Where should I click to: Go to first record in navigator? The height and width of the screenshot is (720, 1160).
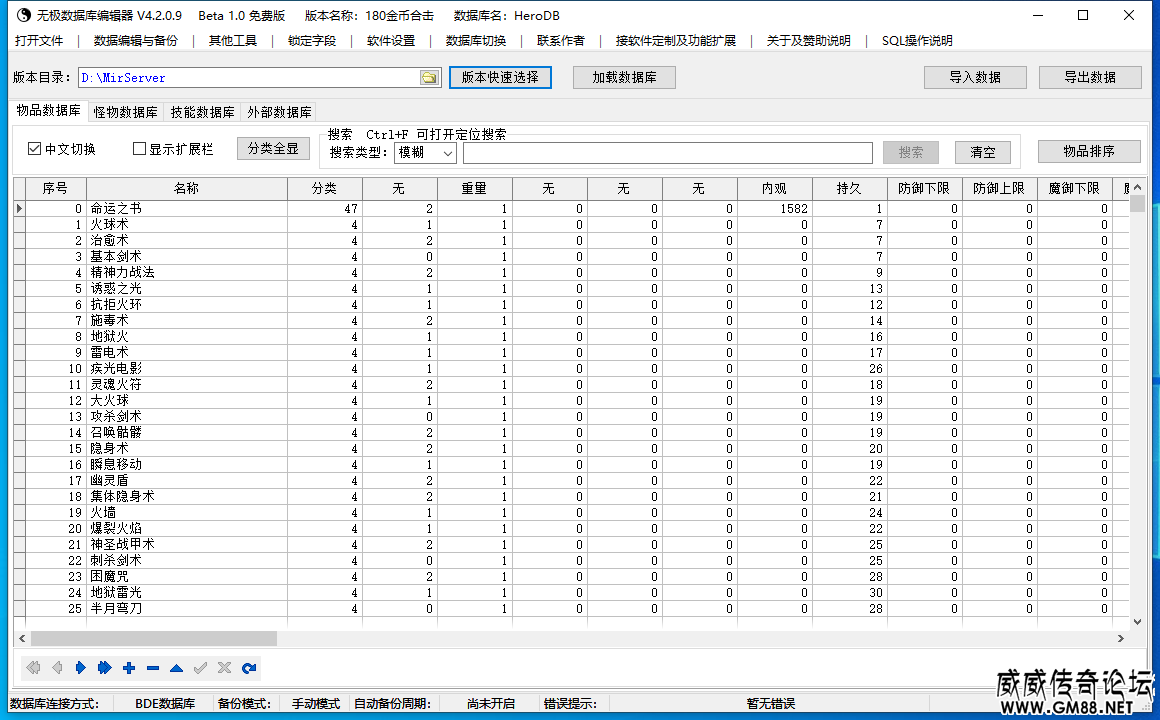tap(33, 668)
